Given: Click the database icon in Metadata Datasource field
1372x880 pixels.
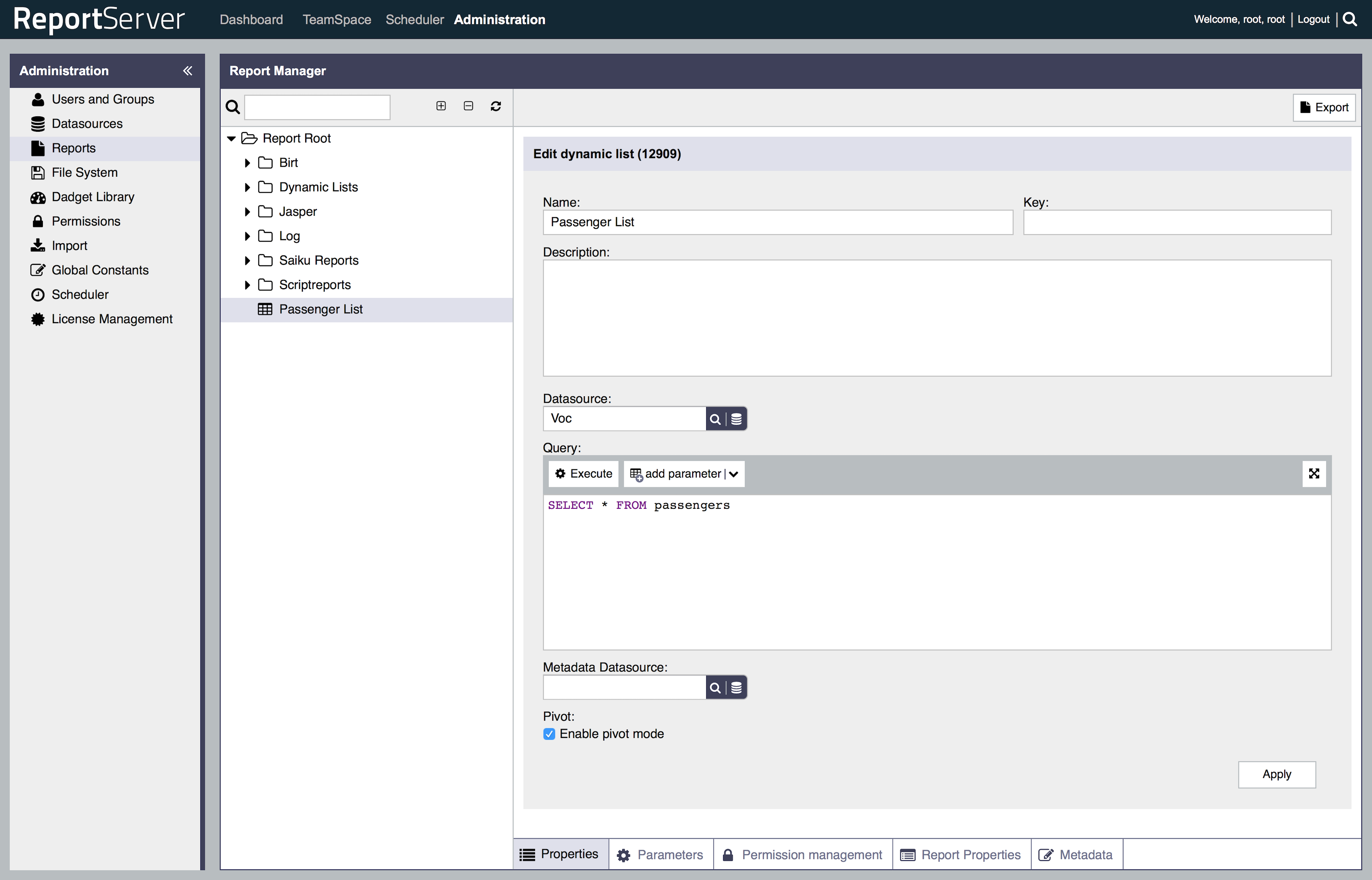Looking at the screenshot, I should coord(737,688).
